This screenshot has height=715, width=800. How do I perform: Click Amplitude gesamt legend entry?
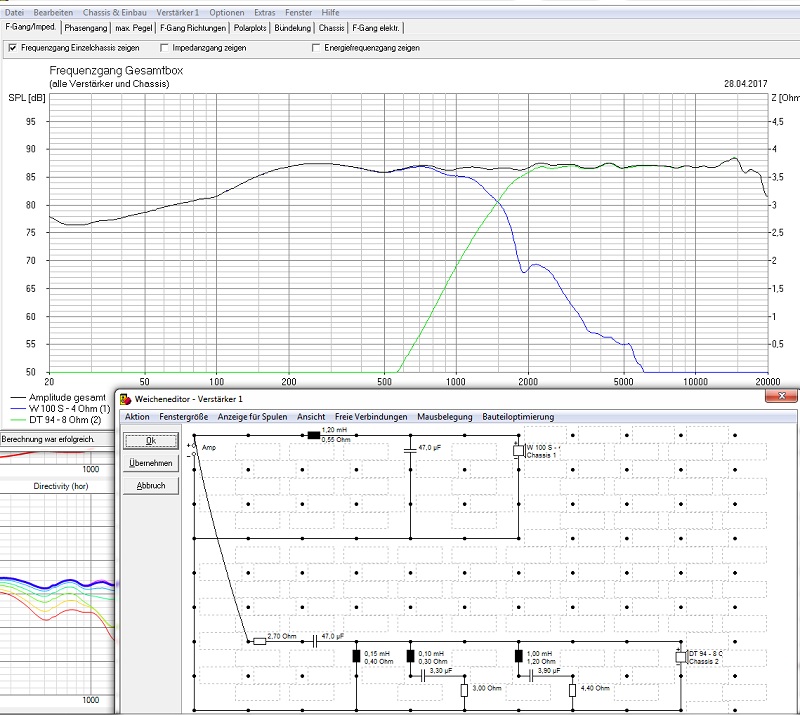(x=67, y=397)
